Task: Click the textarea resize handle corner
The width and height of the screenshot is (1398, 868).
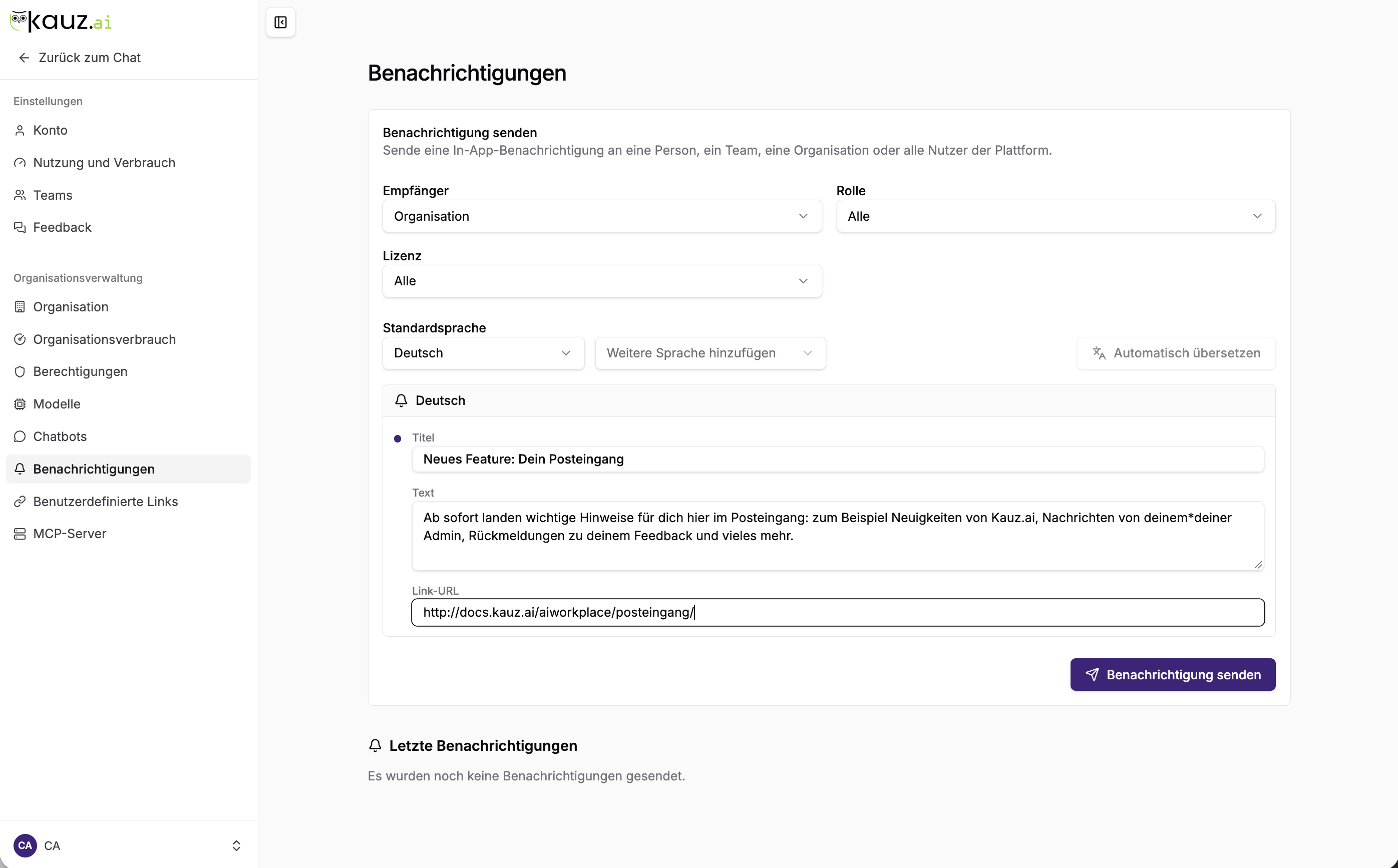Action: (1258, 565)
